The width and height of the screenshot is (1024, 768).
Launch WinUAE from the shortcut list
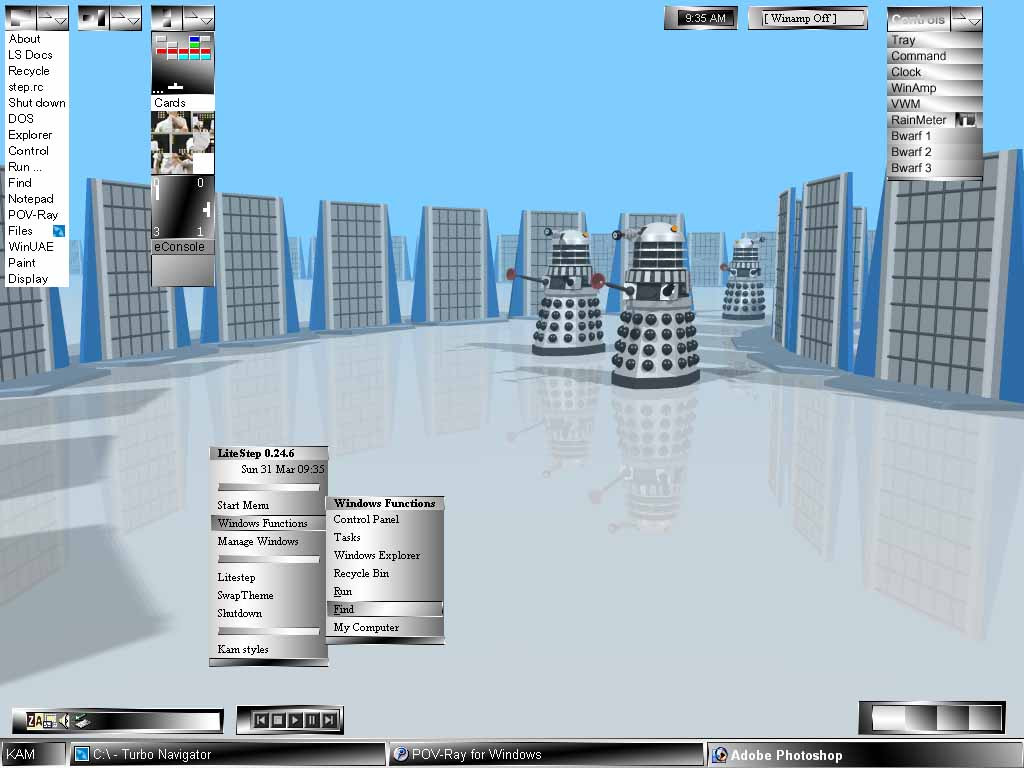pos(37,247)
